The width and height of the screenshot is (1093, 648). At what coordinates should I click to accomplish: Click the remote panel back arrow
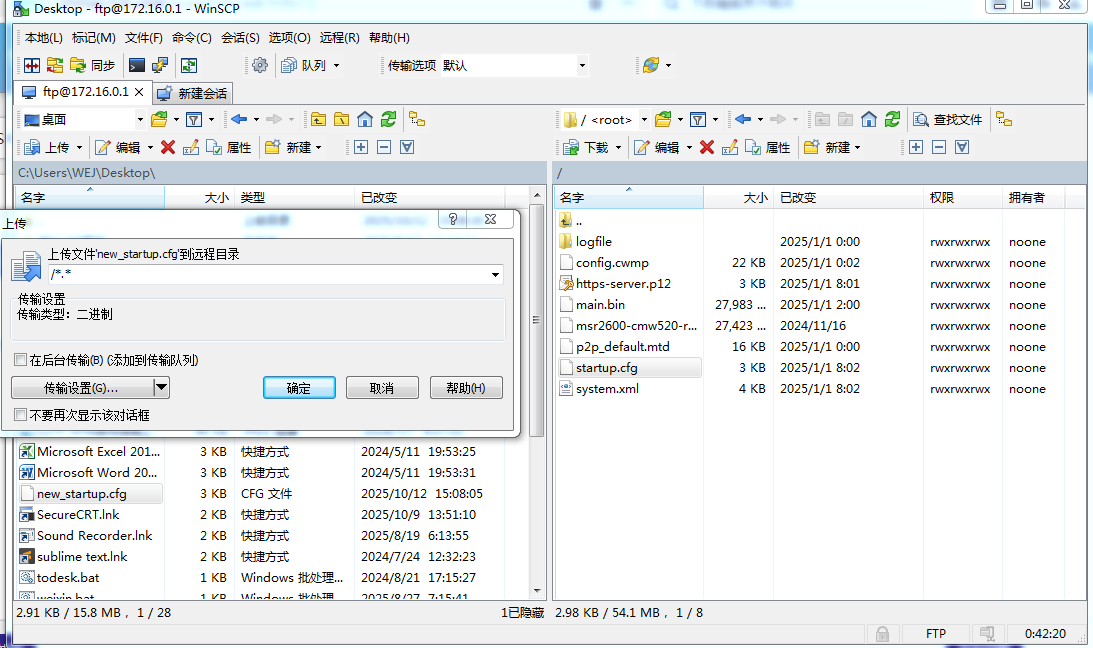[743, 119]
